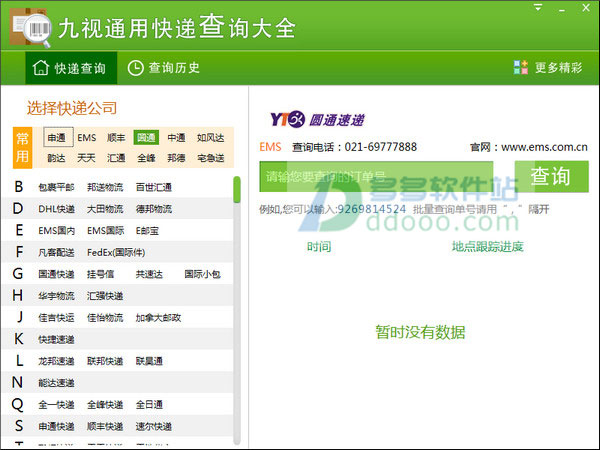The height and width of the screenshot is (450, 600).
Task: Choose 汇强快递 company
Action: (x=105, y=296)
